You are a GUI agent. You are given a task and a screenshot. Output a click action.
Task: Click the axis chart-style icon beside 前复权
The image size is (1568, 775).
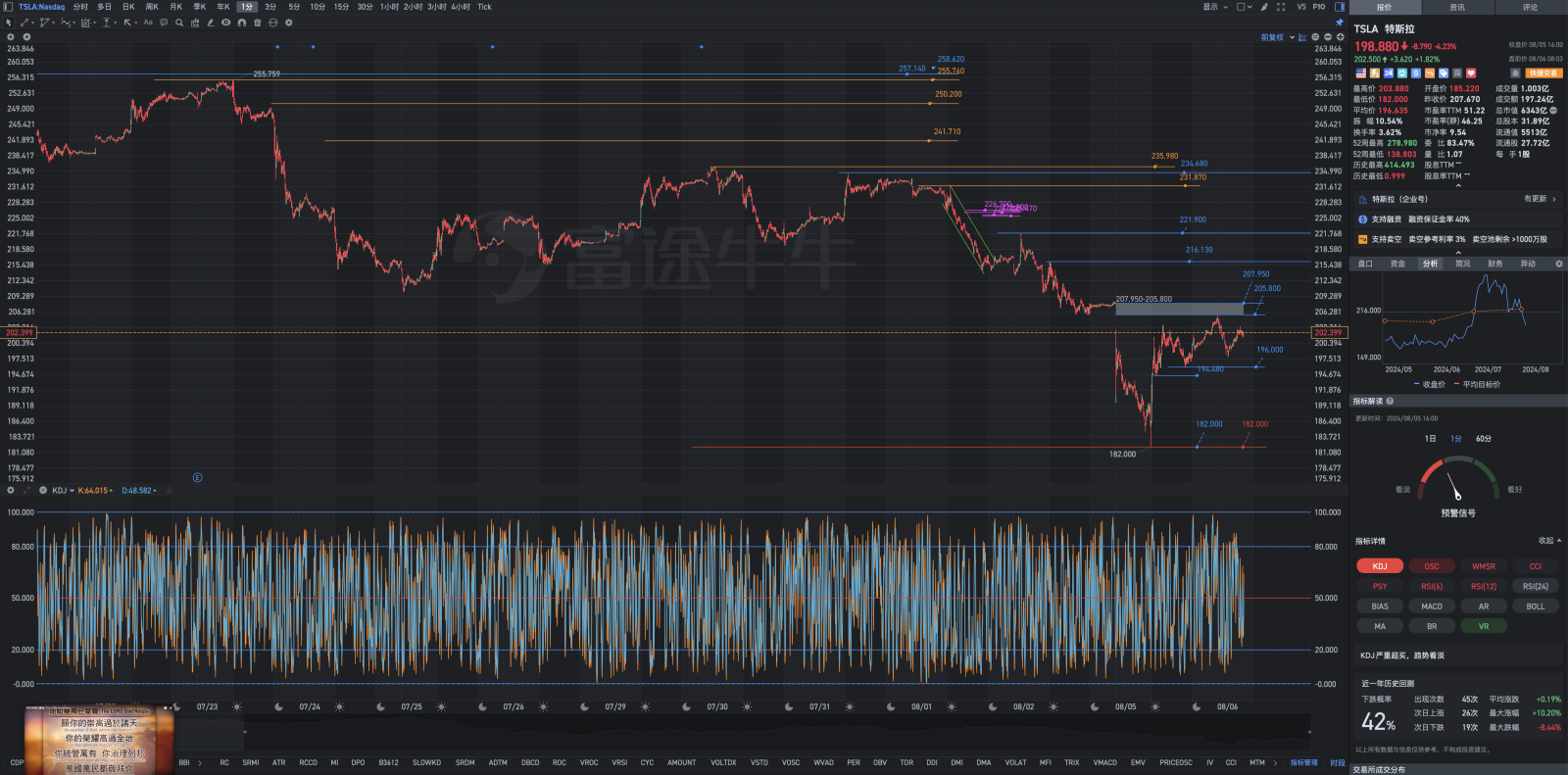pos(1302,37)
